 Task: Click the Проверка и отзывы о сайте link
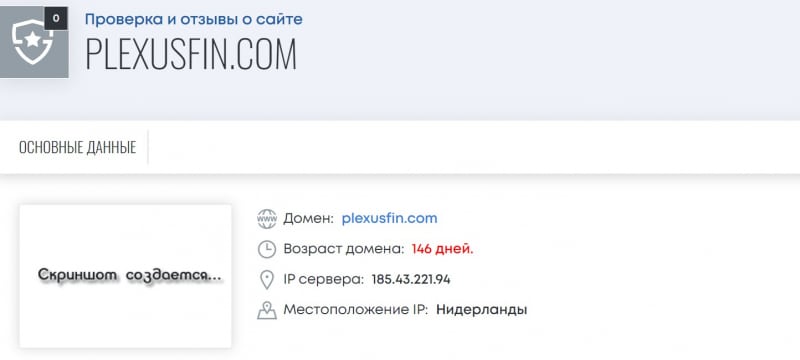coord(193,19)
